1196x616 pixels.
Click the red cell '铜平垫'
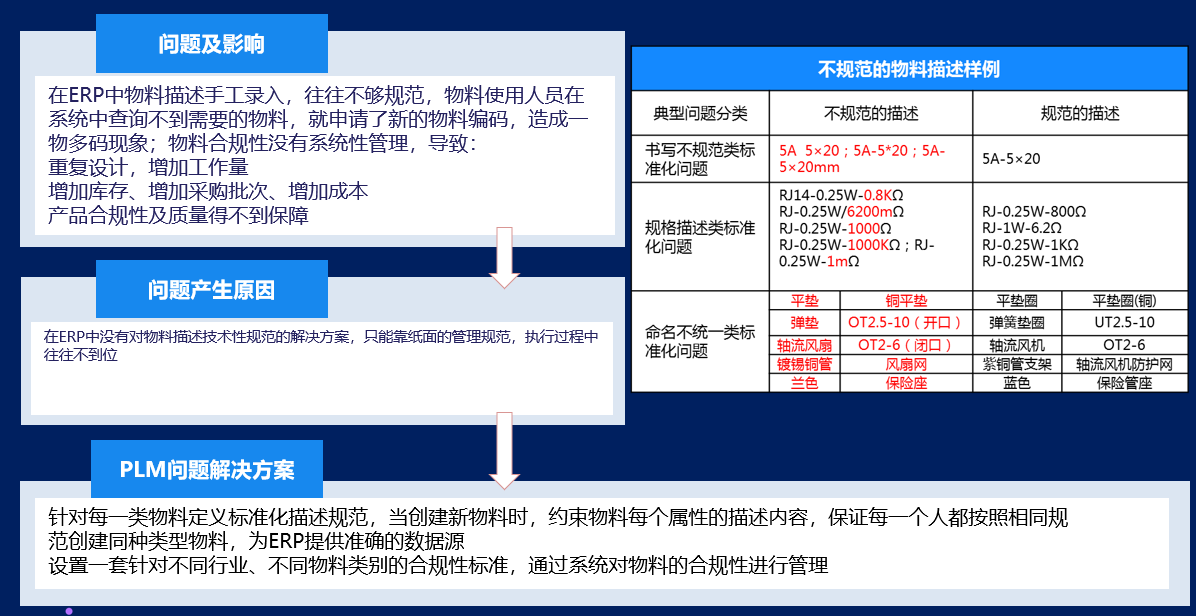point(906,300)
